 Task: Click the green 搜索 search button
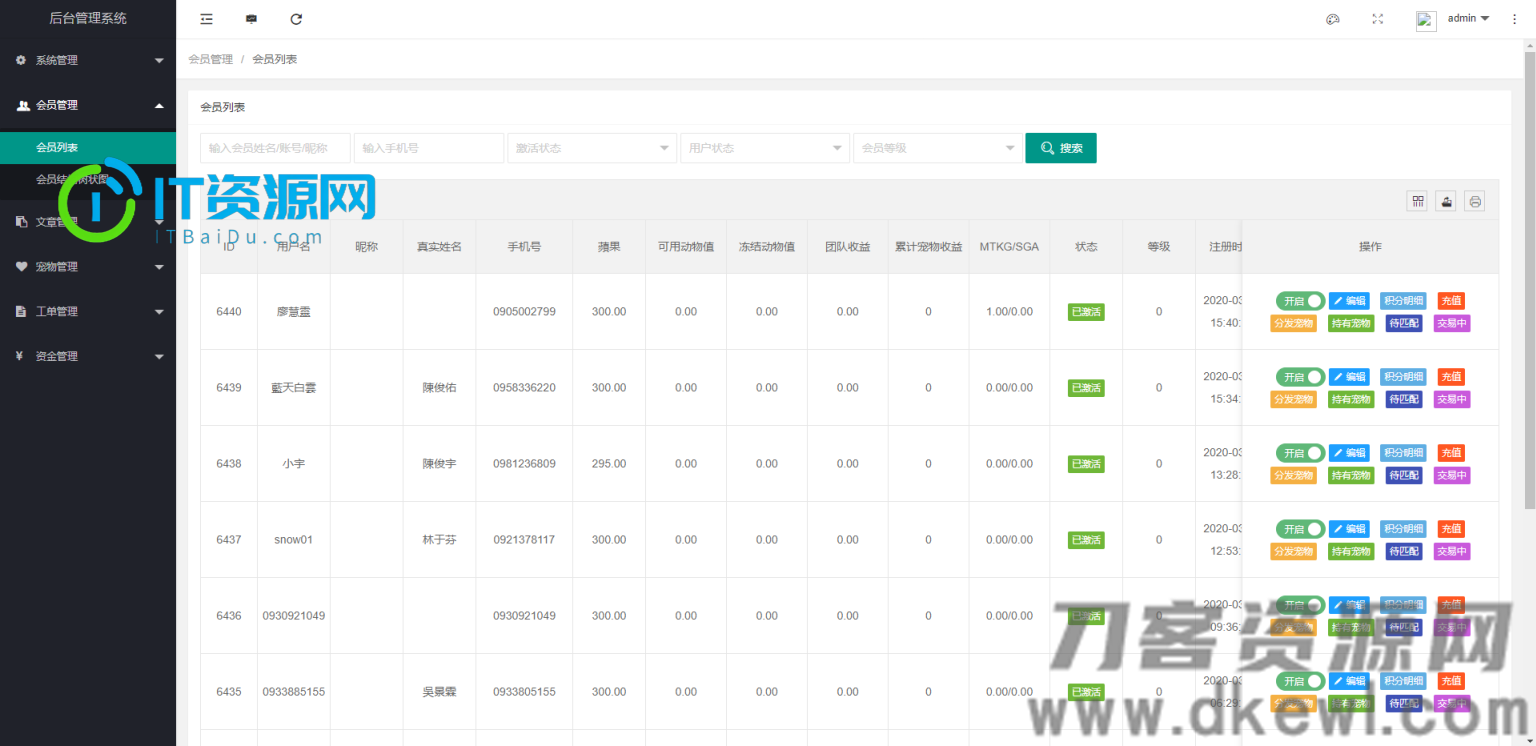(x=1061, y=148)
